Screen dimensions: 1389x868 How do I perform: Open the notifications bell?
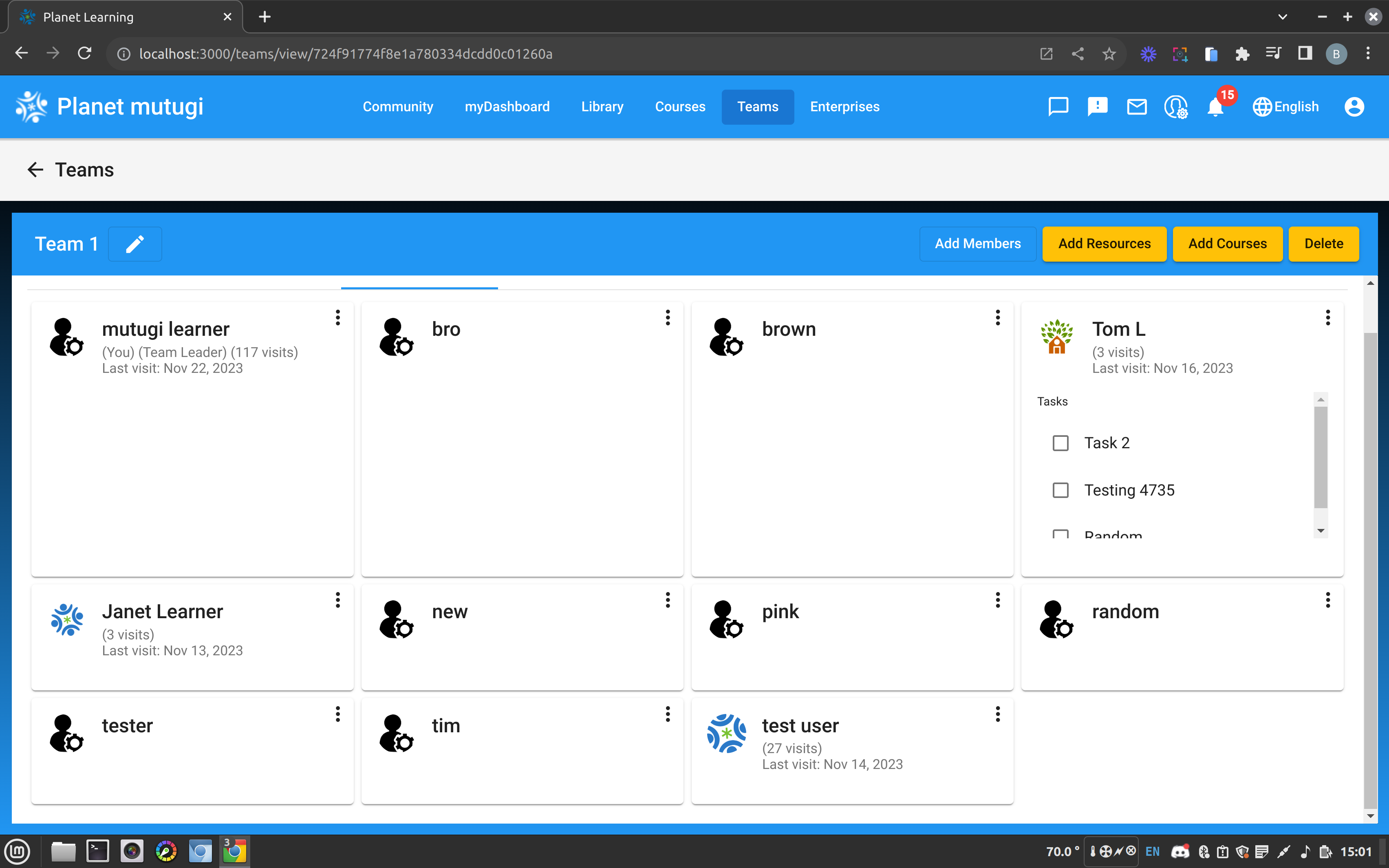point(1215,108)
